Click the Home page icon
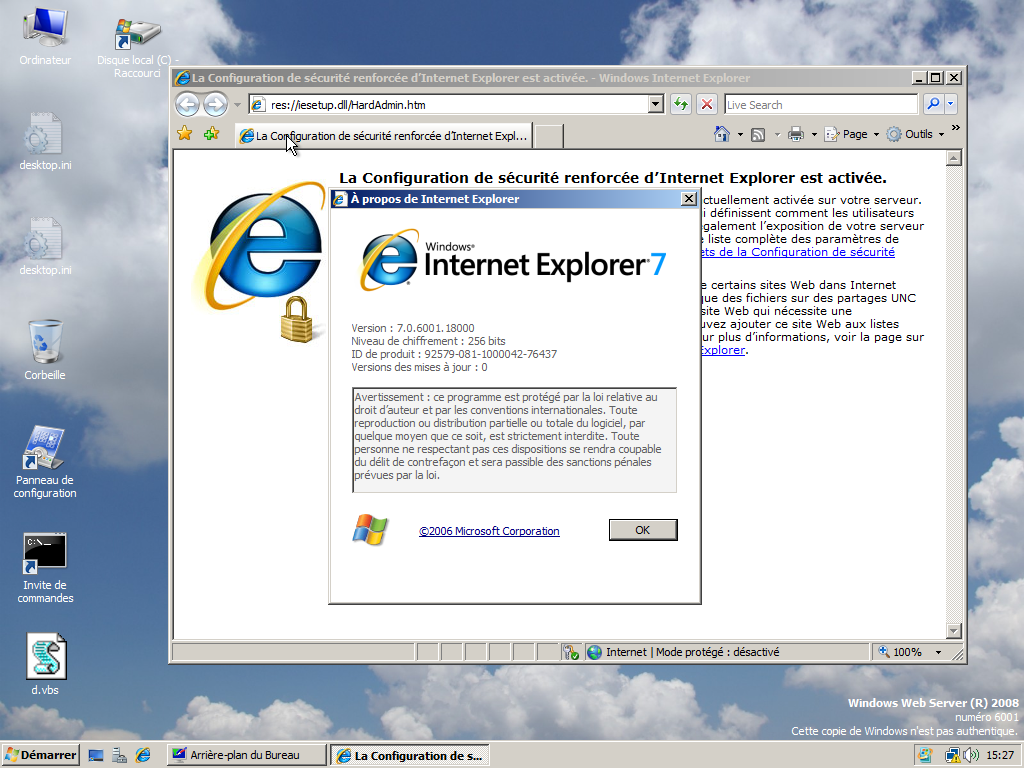The width and height of the screenshot is (1024, 768). [721, 134]
